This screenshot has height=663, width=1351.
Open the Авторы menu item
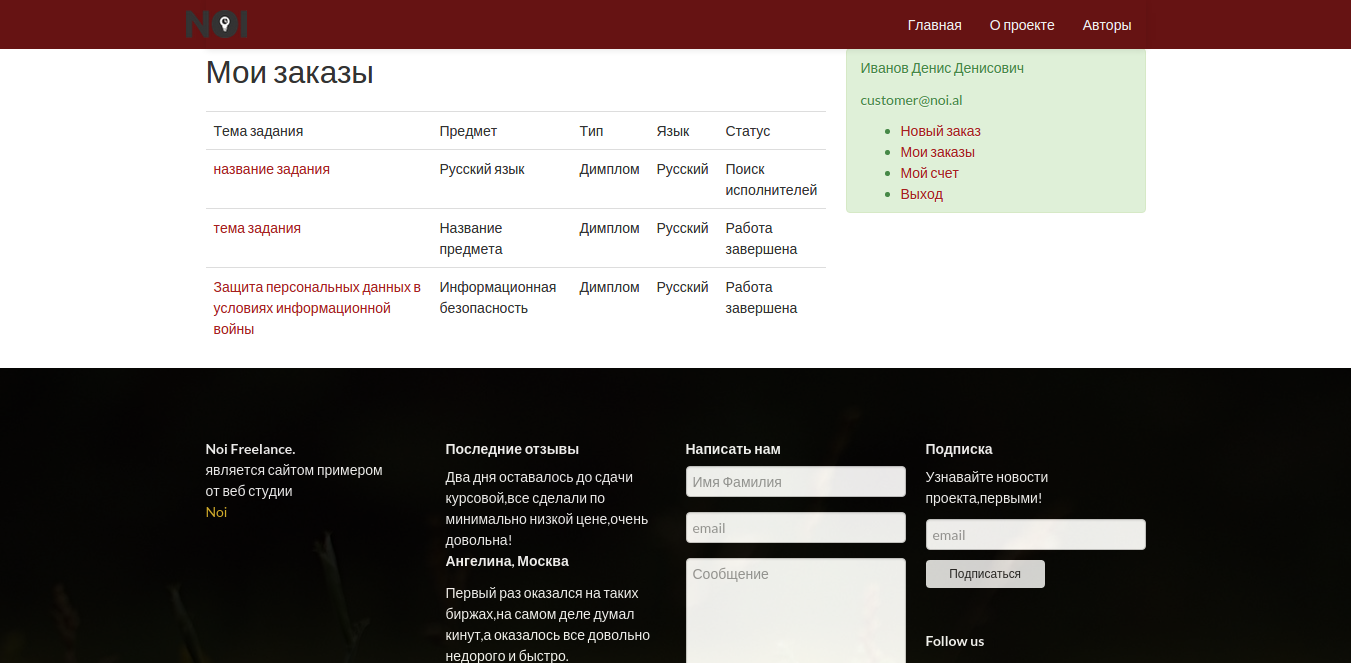tap(1107, 25)
